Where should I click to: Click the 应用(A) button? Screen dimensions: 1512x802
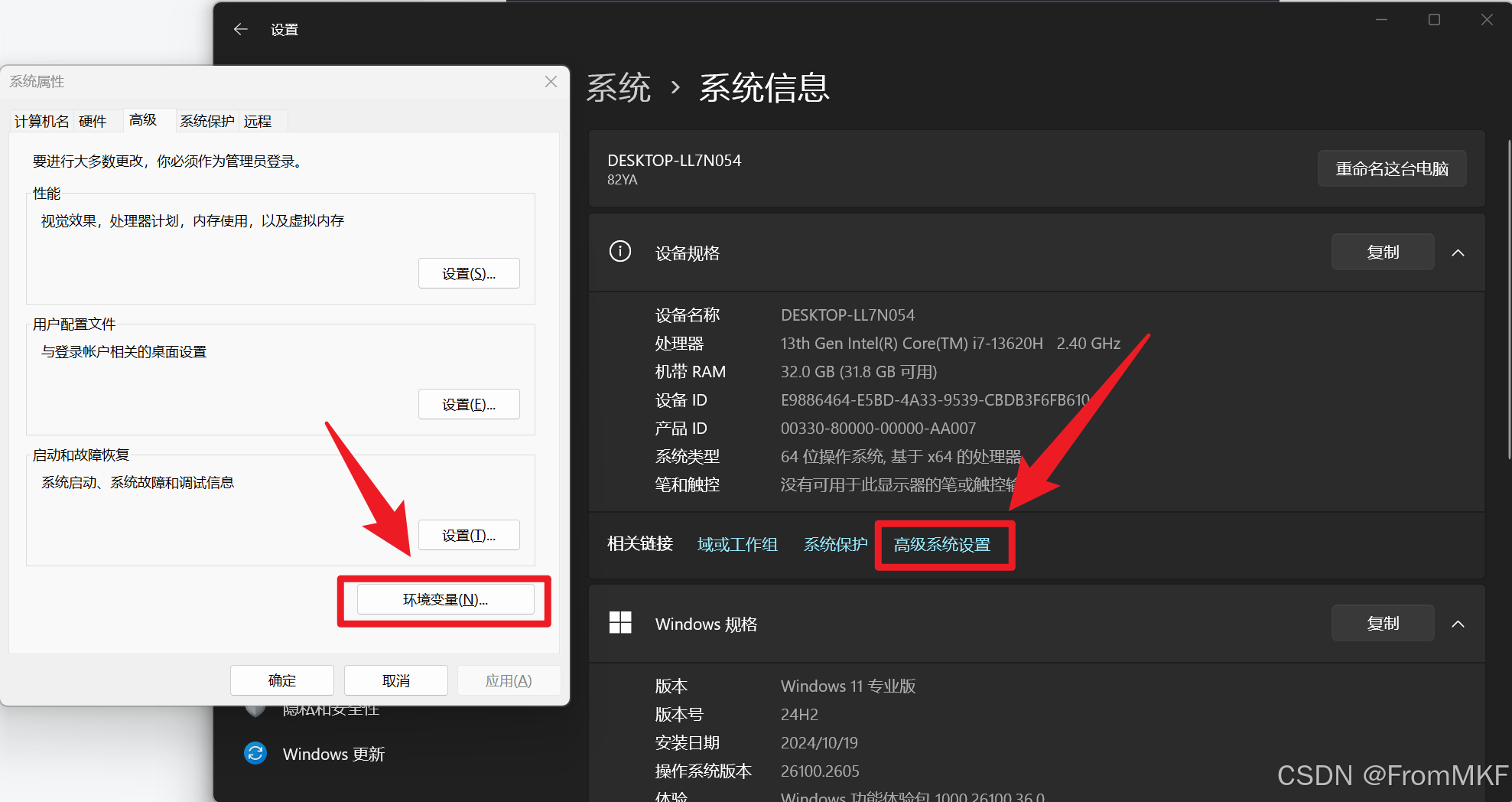click(509, 680)
